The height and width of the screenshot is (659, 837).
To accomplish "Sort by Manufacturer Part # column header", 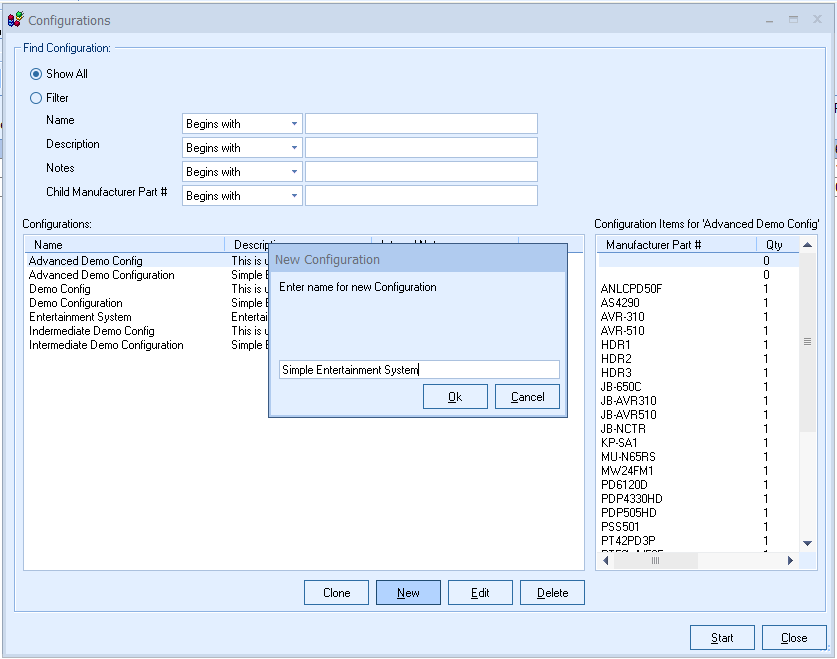I will coord(676,245).
